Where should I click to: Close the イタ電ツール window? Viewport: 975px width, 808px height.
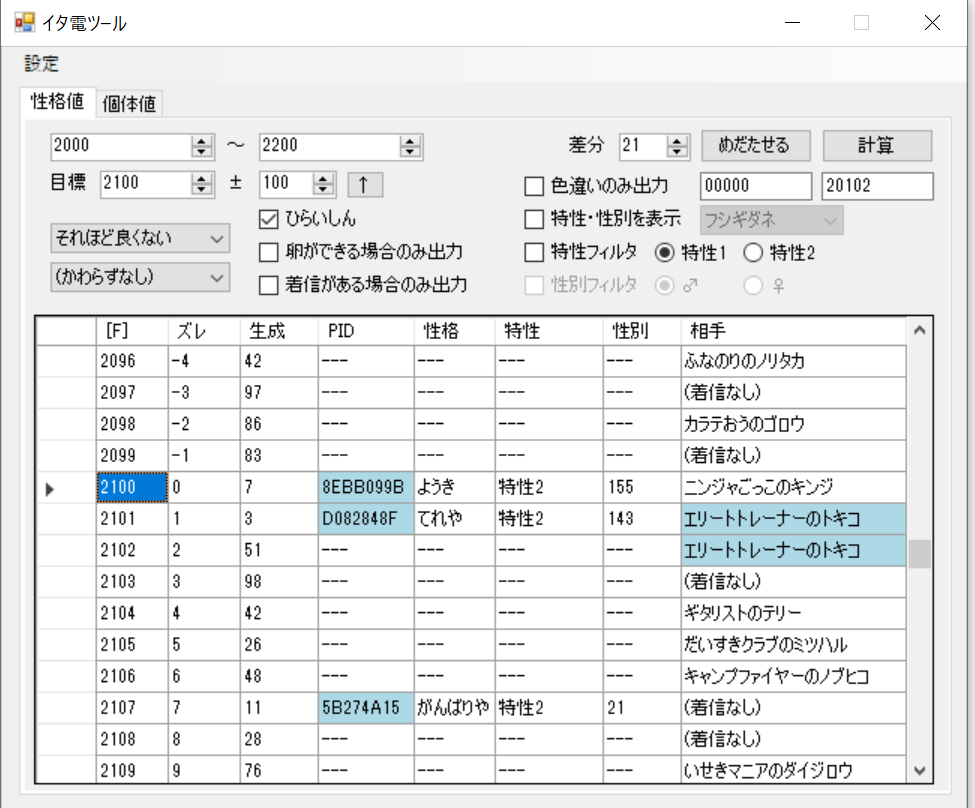point(932,23)
